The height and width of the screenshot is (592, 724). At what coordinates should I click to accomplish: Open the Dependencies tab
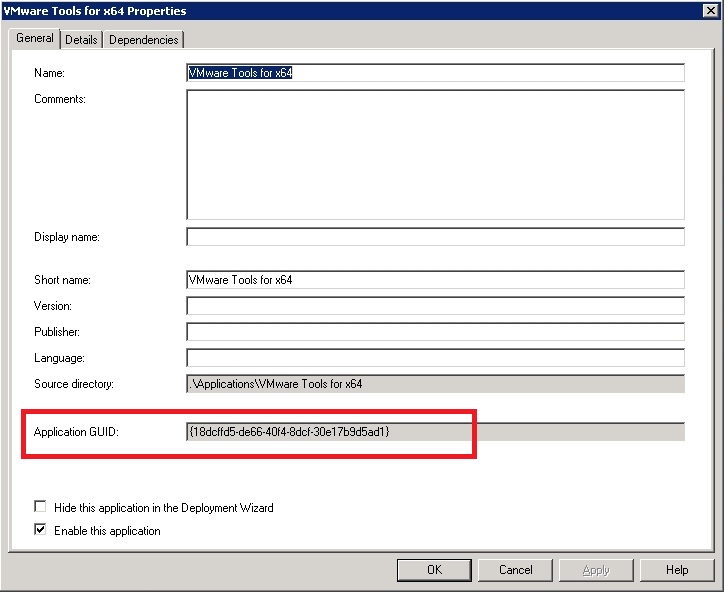coord(144,40)
